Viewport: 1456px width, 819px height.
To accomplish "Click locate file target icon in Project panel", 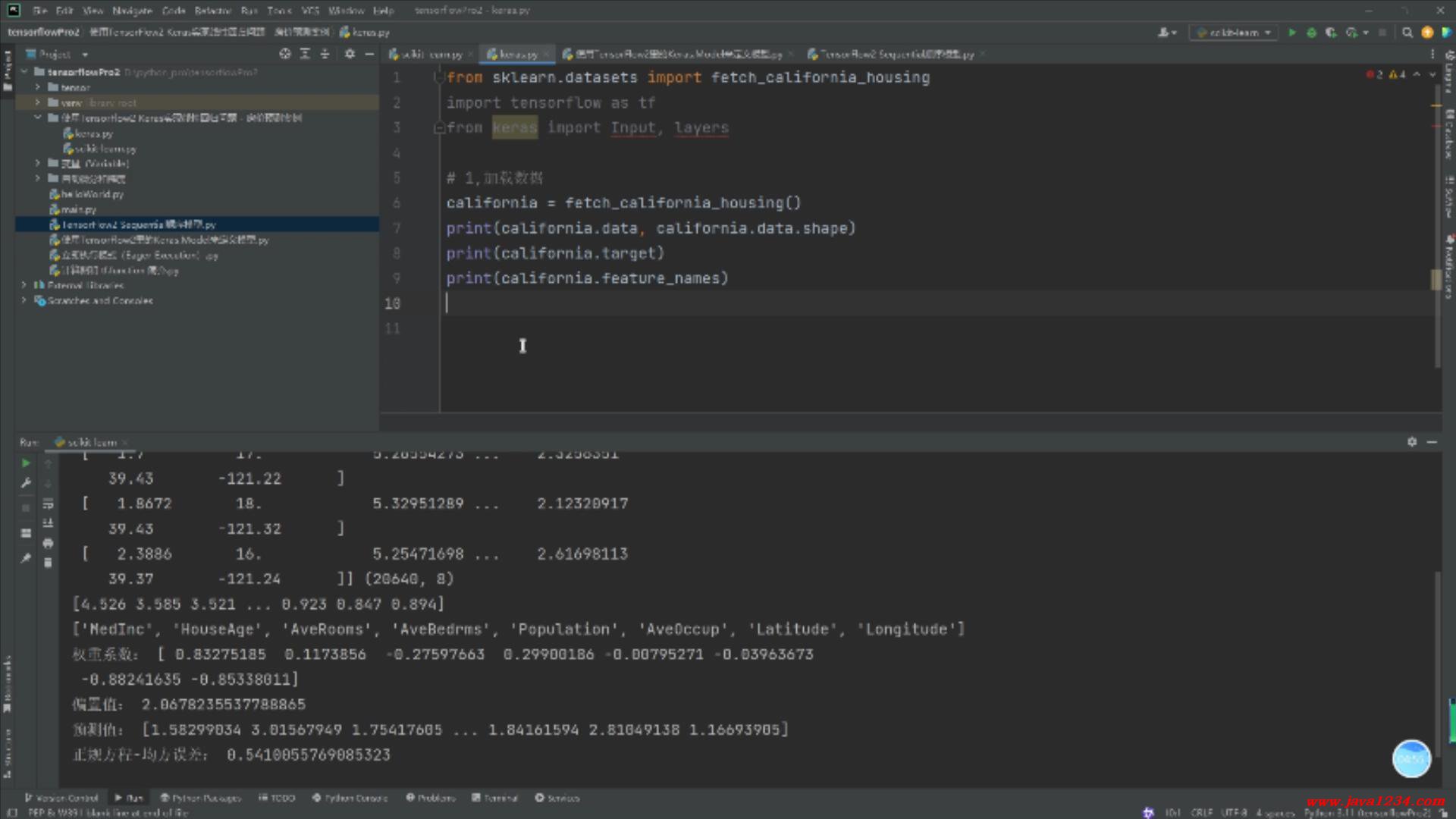I will tap(284, 54).
